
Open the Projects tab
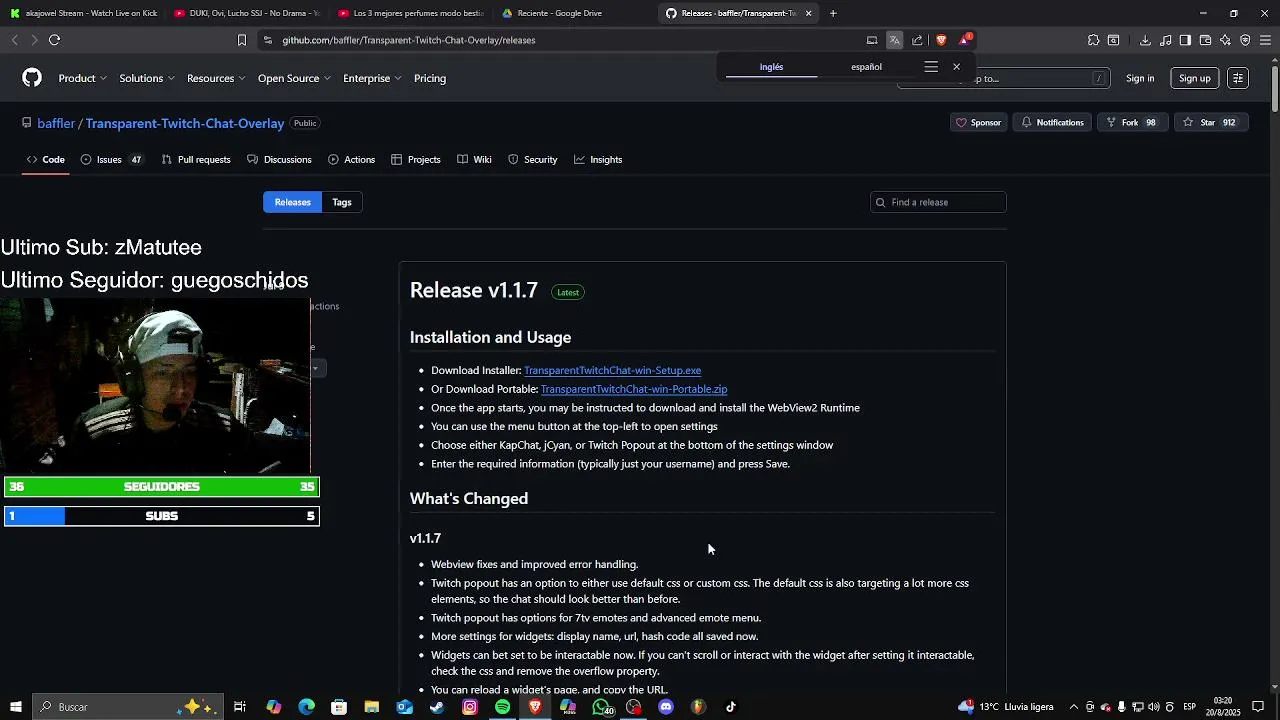[416, 160]
